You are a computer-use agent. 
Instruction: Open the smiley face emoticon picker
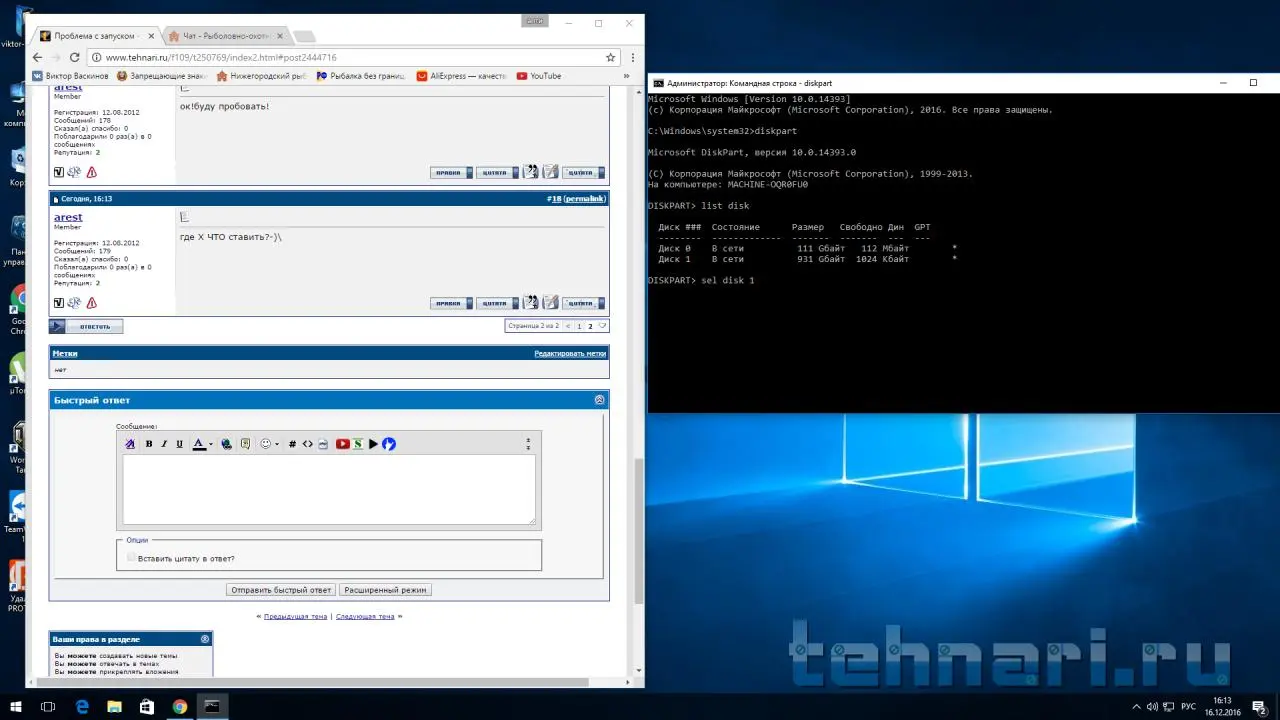point(265,444)
